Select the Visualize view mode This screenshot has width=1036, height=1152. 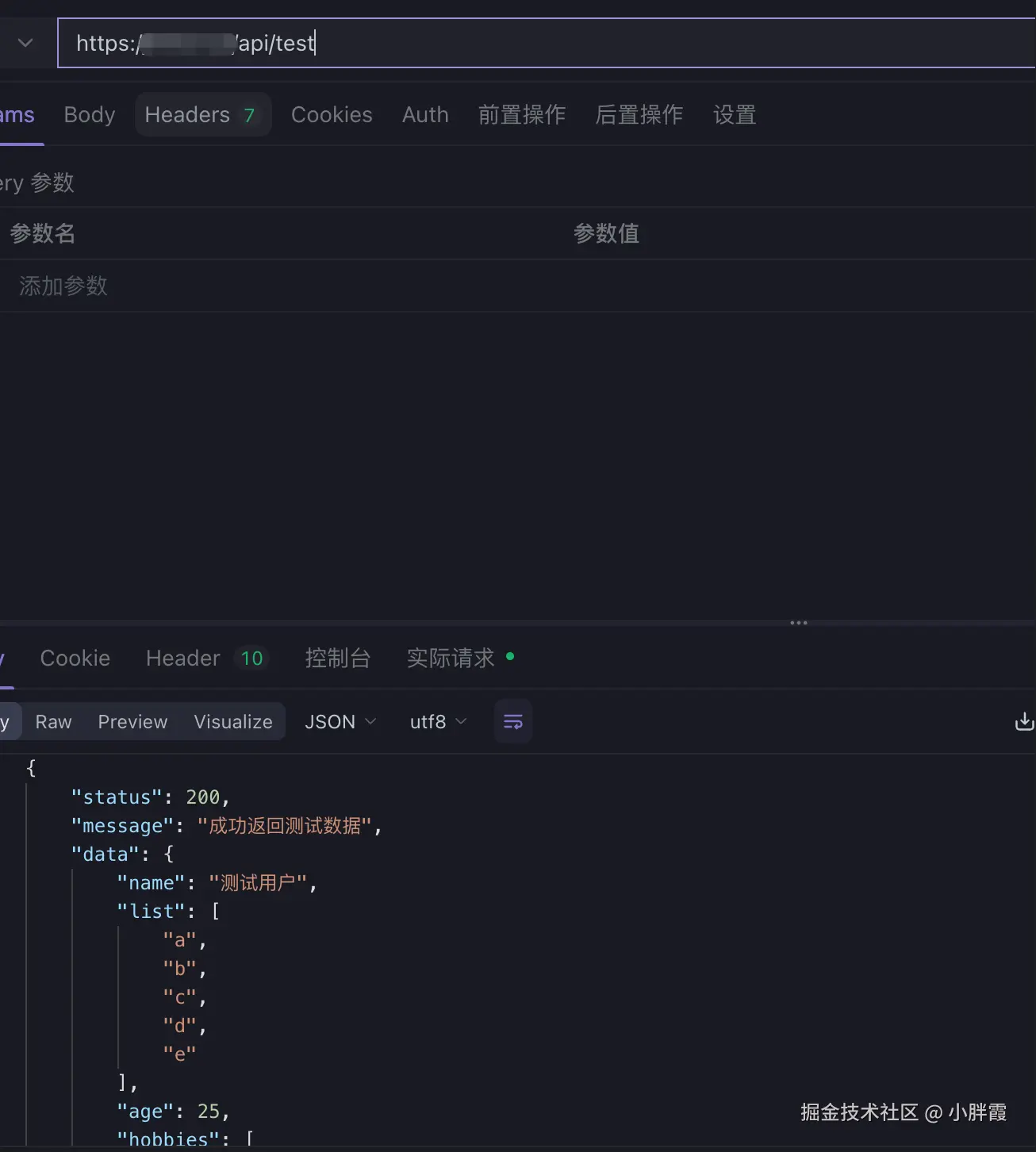[233, 722]
